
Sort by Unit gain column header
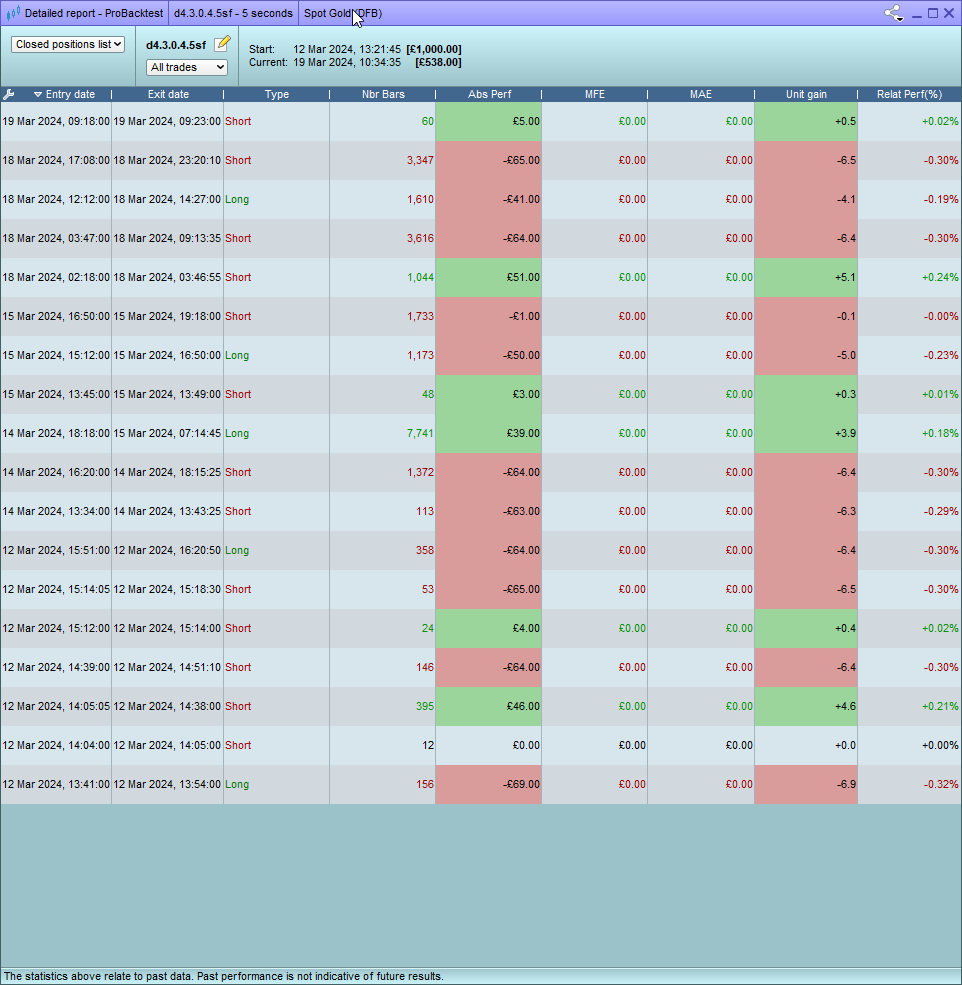(x=806, y=94)
